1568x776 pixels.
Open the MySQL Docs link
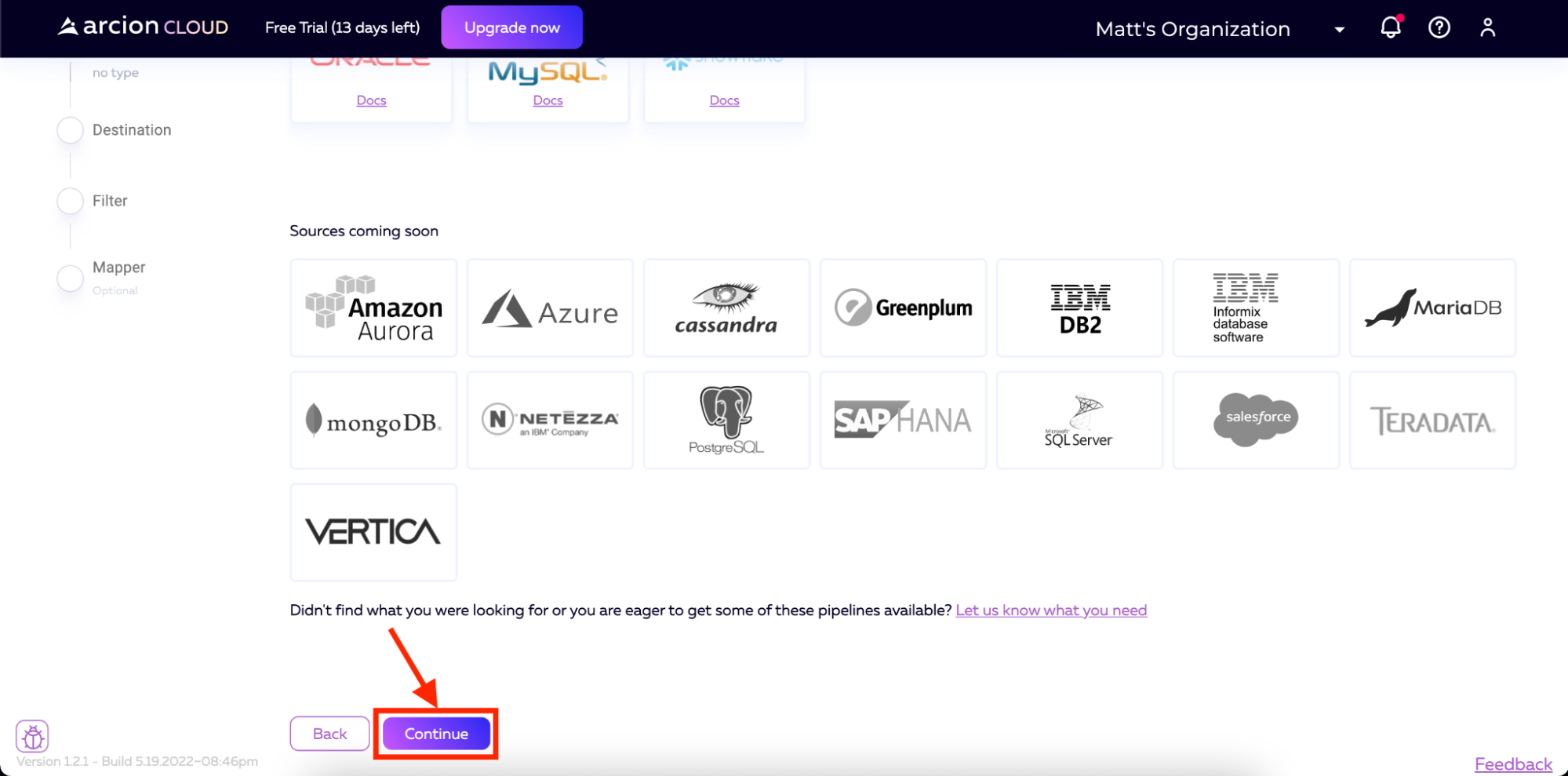[548, 100]
